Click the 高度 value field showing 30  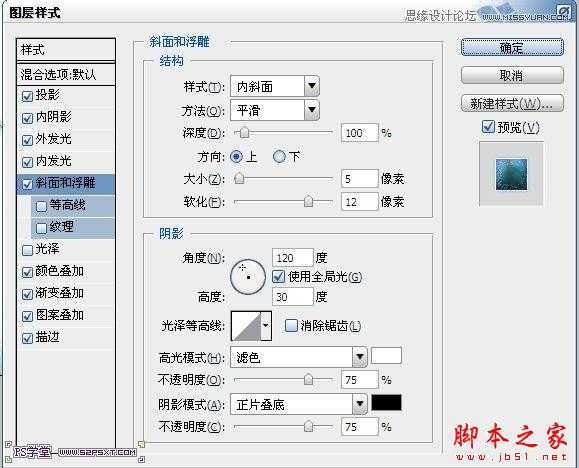[x=293, y=297]
